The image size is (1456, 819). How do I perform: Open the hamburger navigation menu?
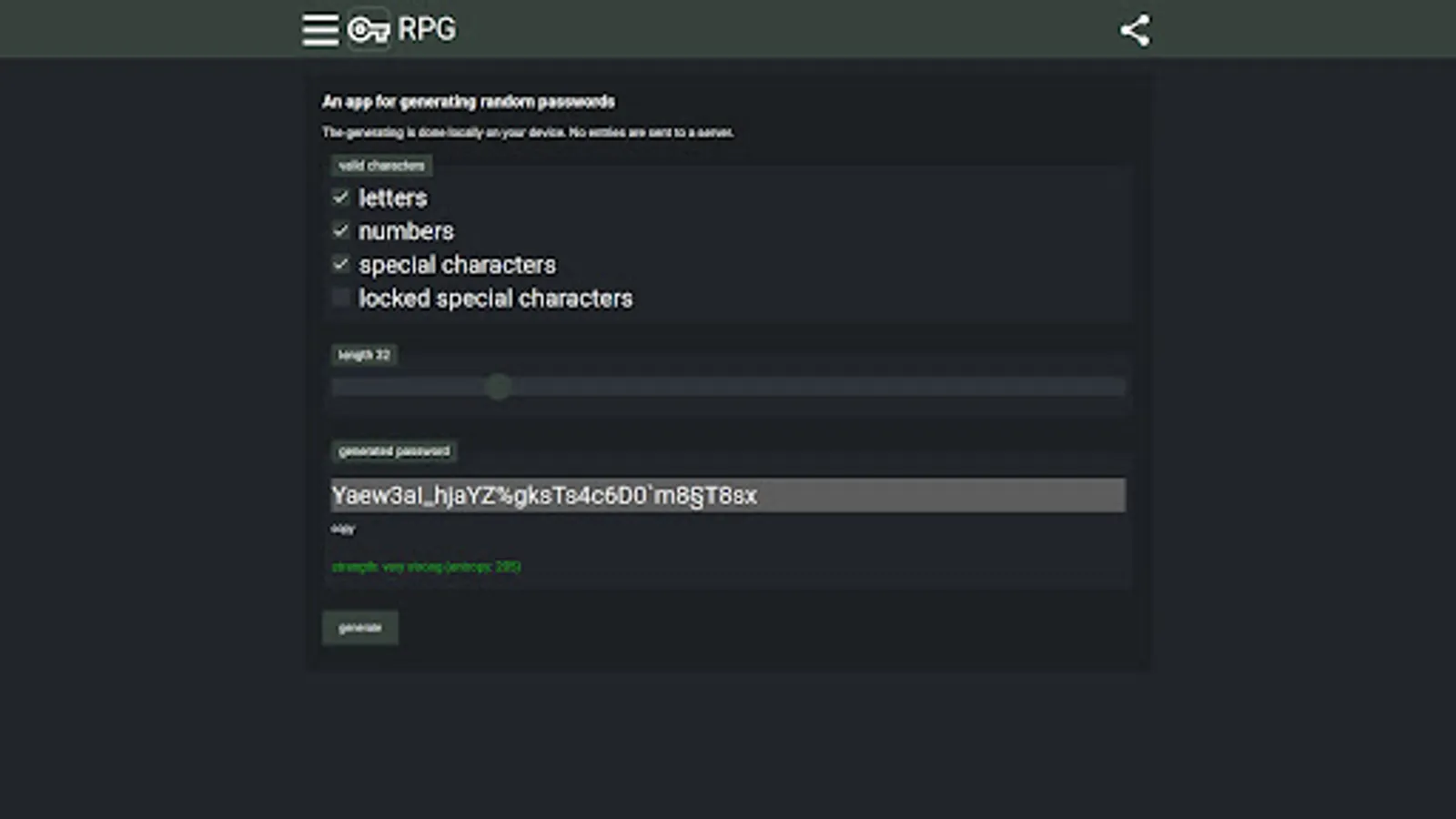[320, 29]
